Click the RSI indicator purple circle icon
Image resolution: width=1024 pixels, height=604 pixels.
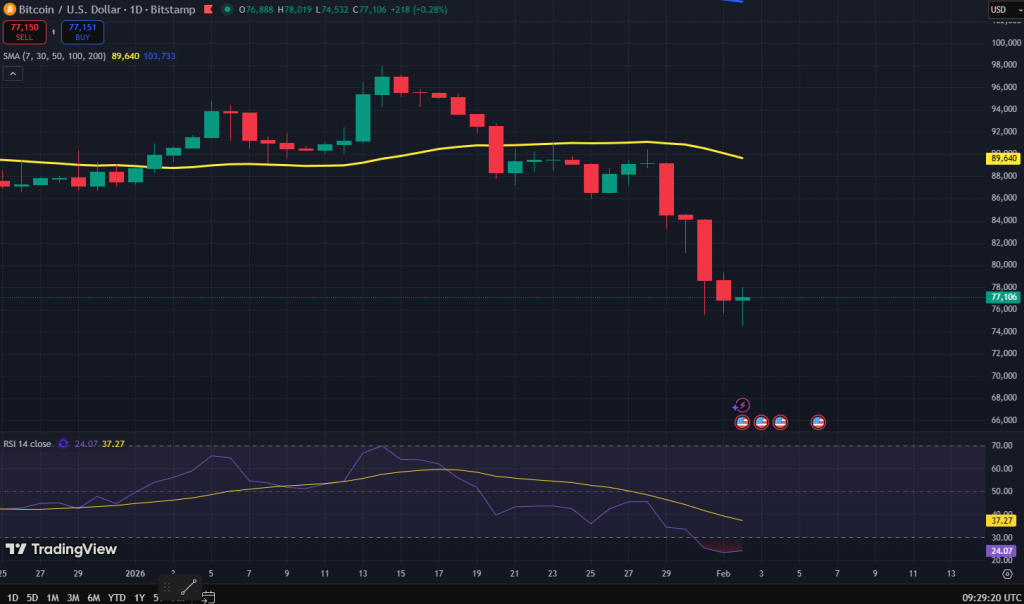click(63, 444)
